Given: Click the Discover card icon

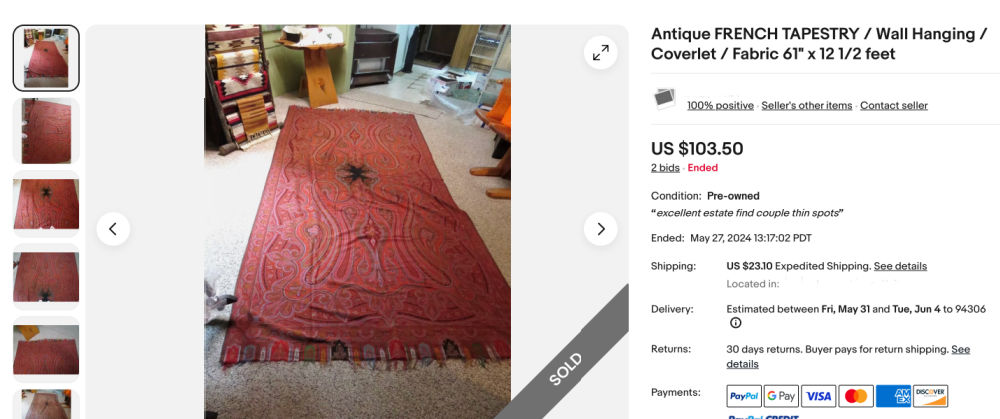Looking at the screenshot, I should tap(930, 396).
